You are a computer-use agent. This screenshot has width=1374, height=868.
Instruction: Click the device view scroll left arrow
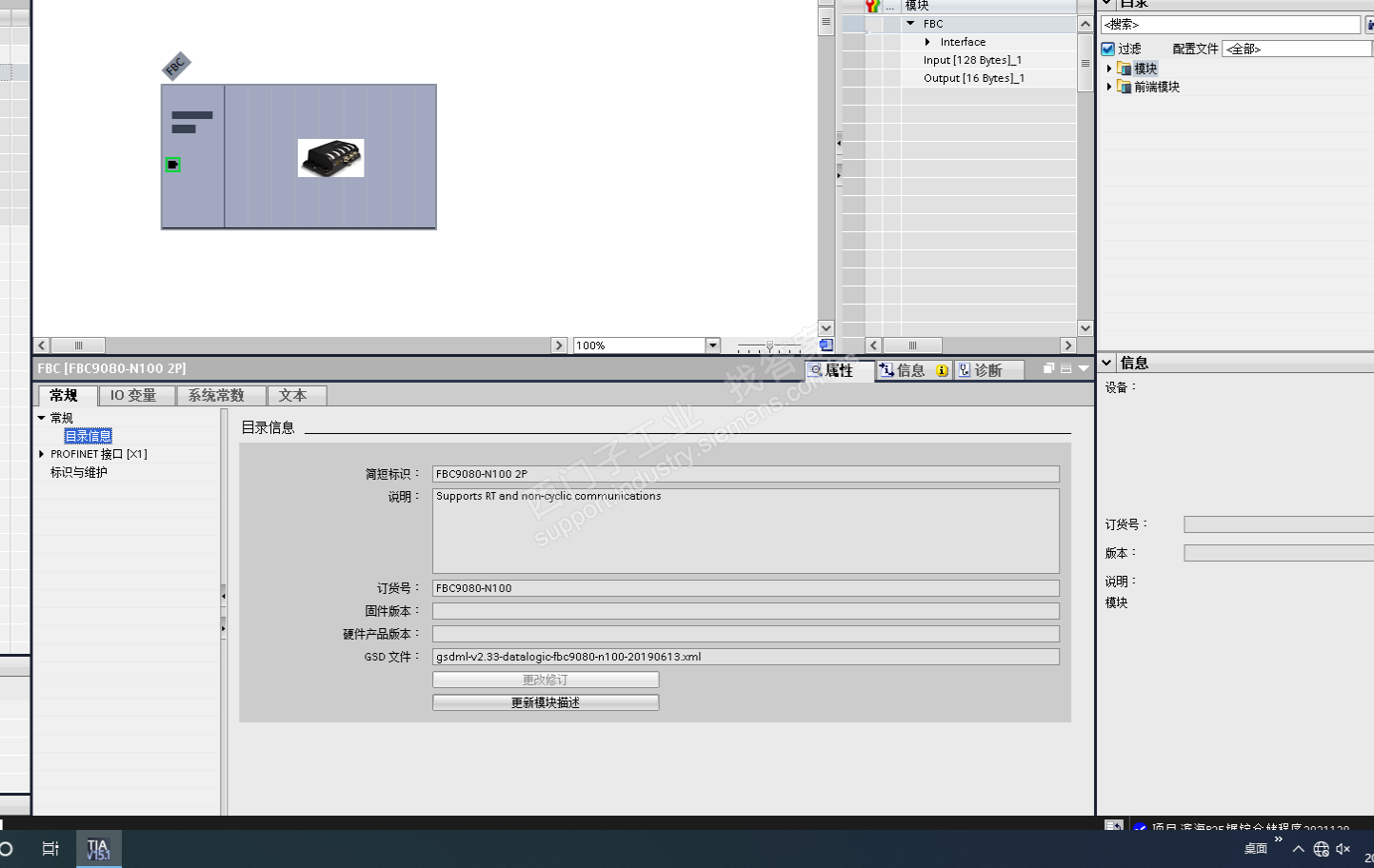click(x=42, y=345)
